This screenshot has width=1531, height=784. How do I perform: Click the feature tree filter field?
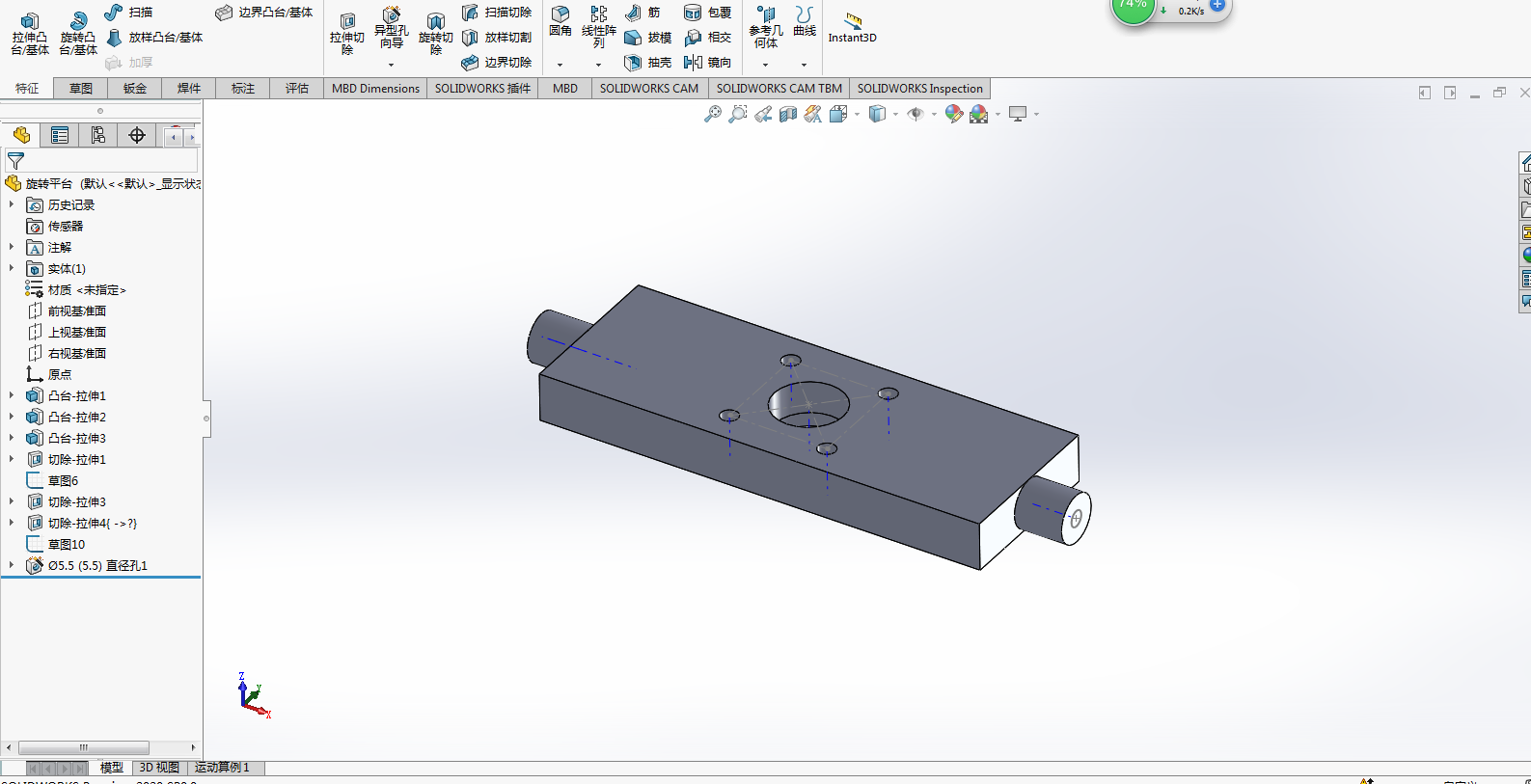(x=101, y=161)
